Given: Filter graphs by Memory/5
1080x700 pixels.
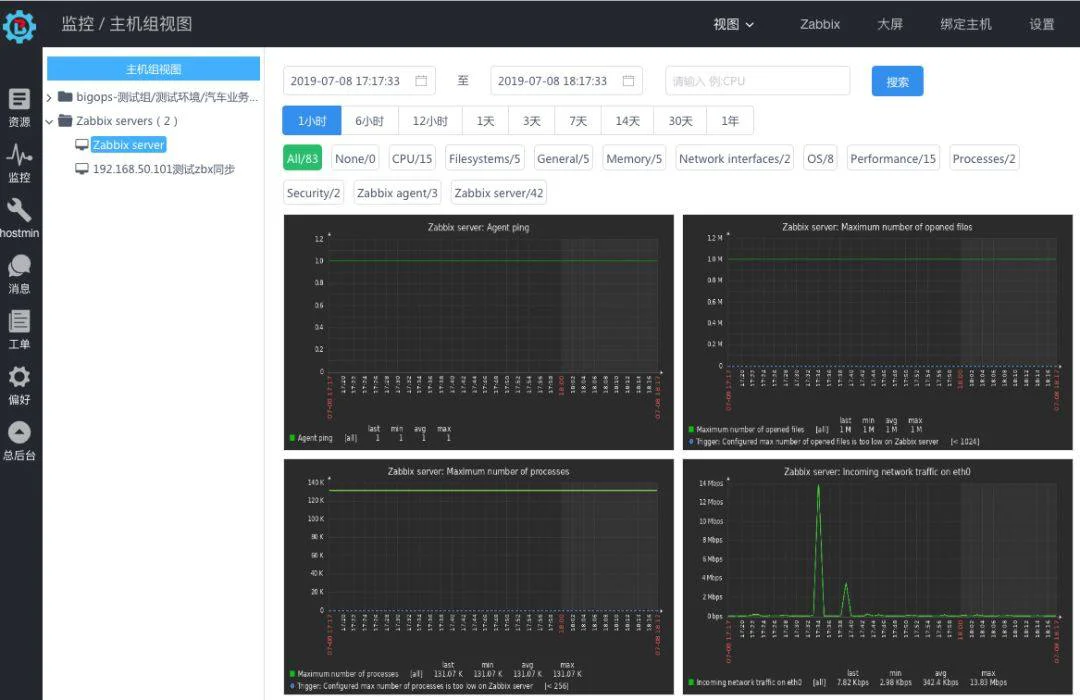Looking at the screenshot, I should (634, 158).
